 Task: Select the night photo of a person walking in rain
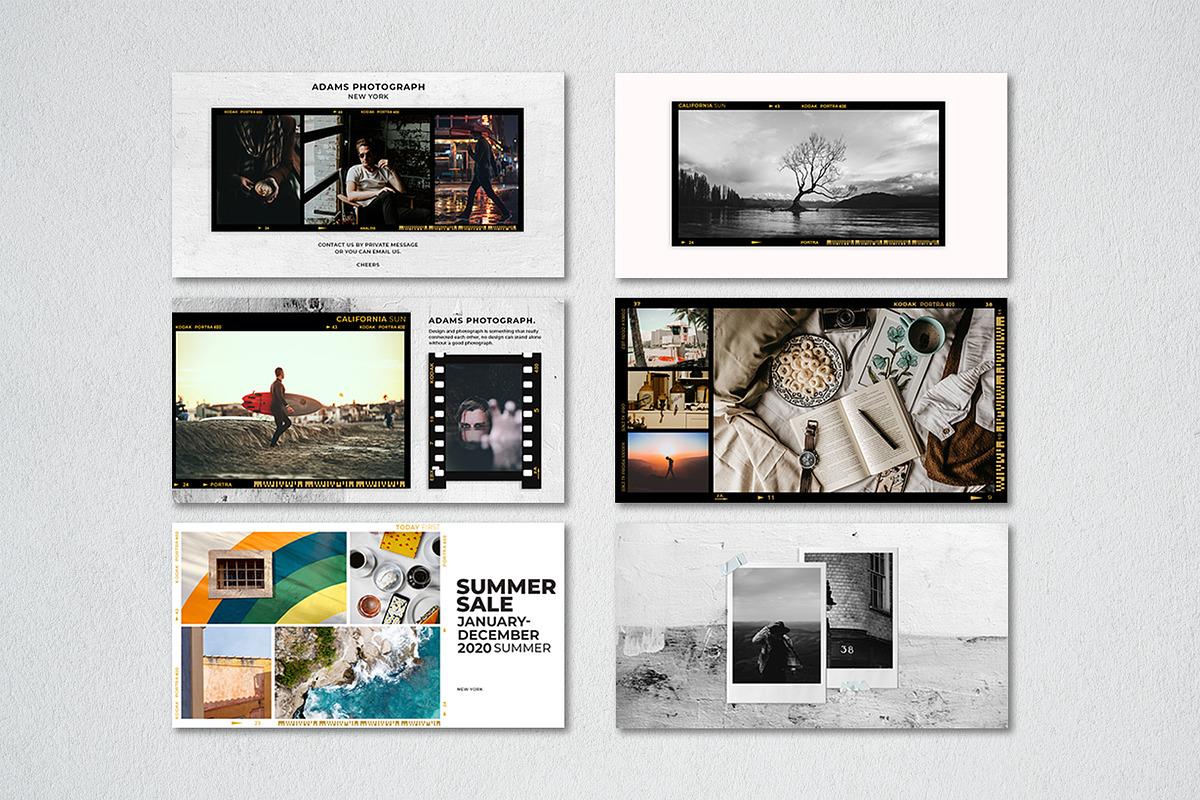[x=476, y=170]
